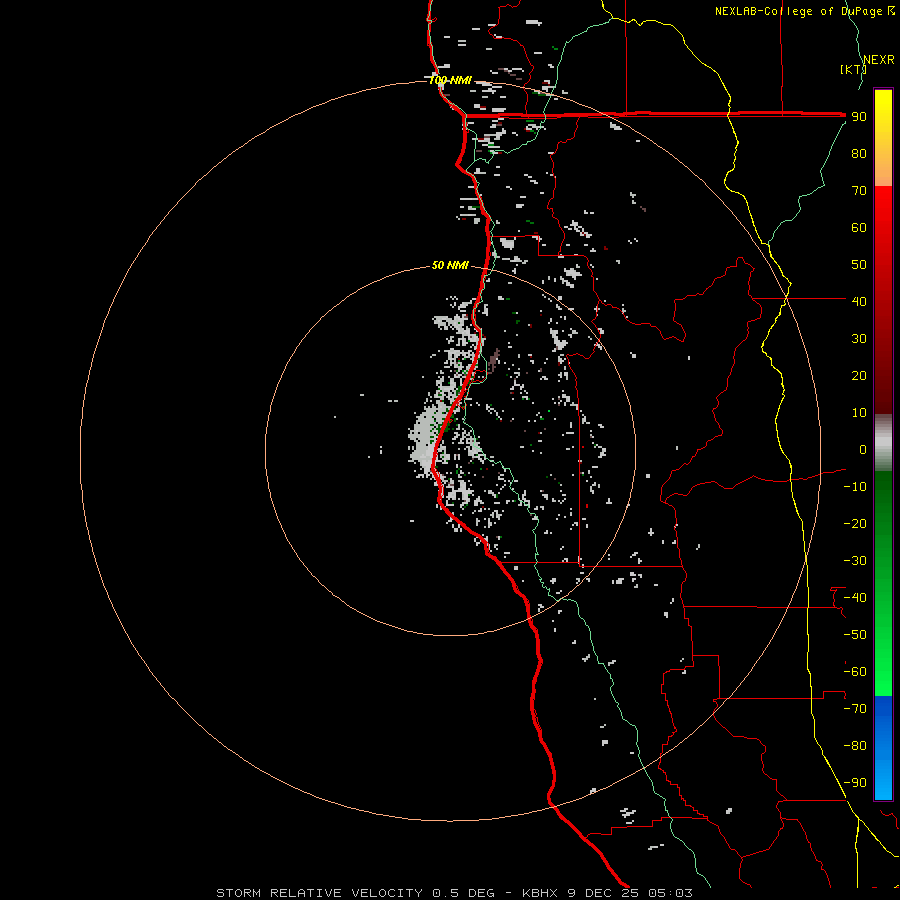900x900 pixels.
Task: Click the blue bottom segment of color bar
Action: 883,748
